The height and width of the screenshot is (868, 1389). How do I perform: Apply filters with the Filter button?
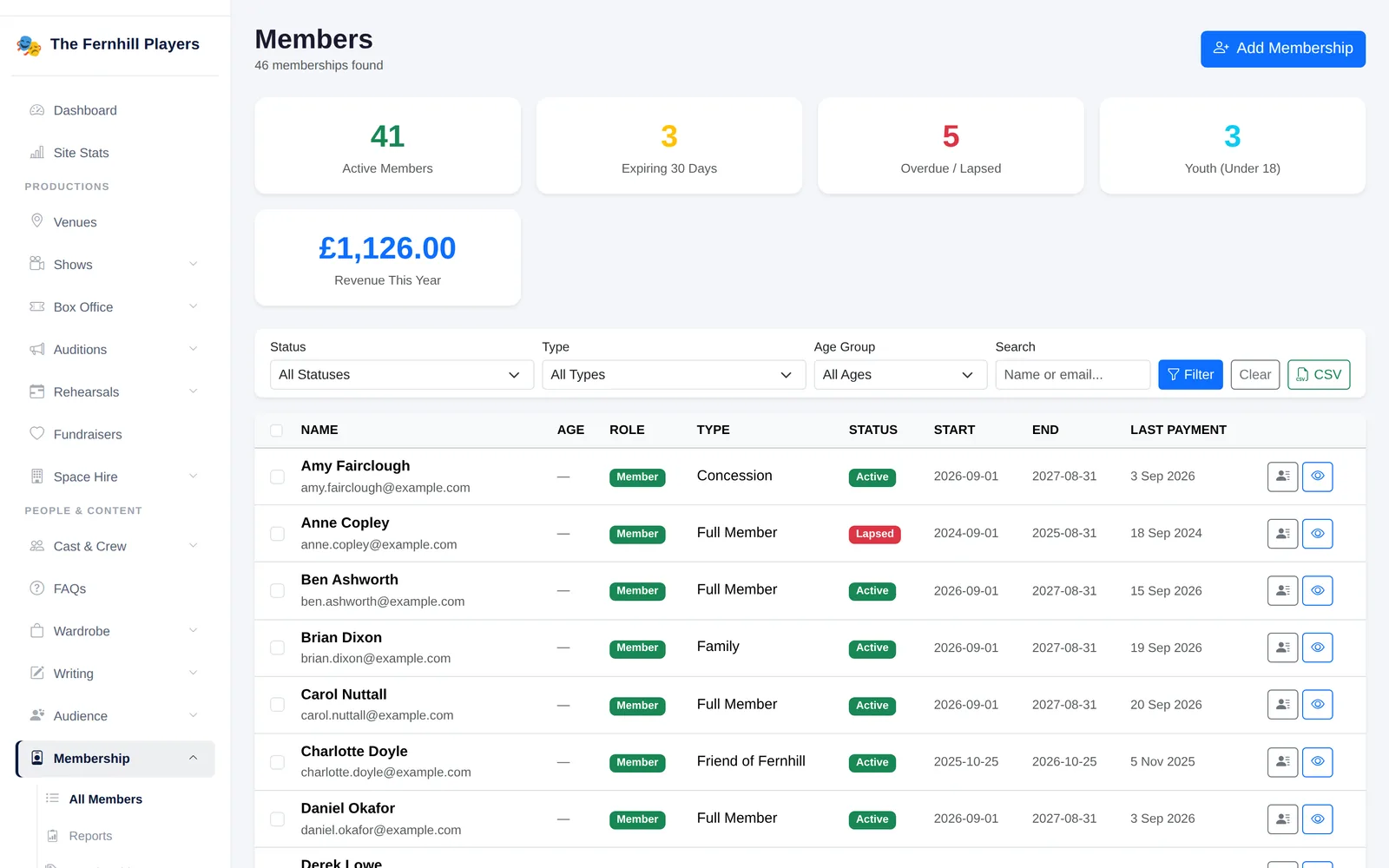[1190, 375]
